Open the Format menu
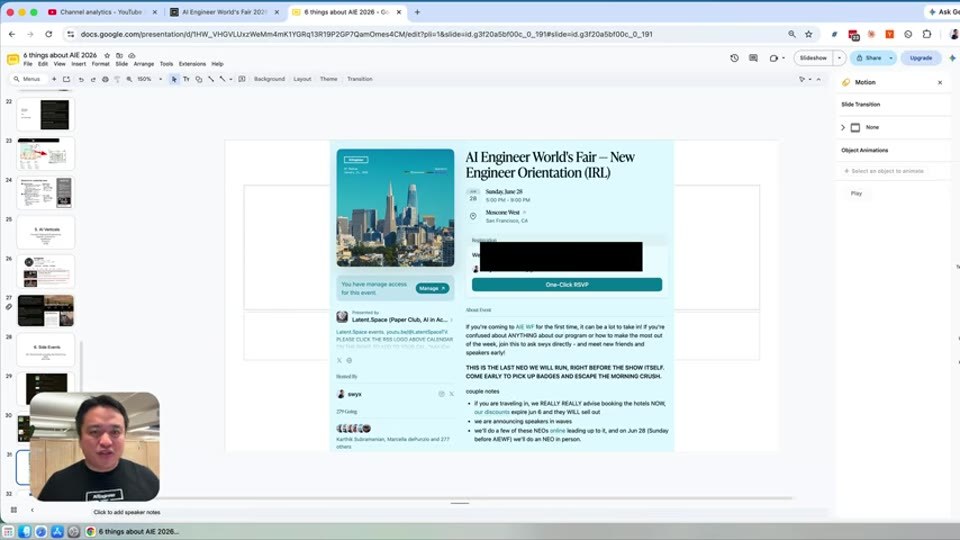 (100, 64)
